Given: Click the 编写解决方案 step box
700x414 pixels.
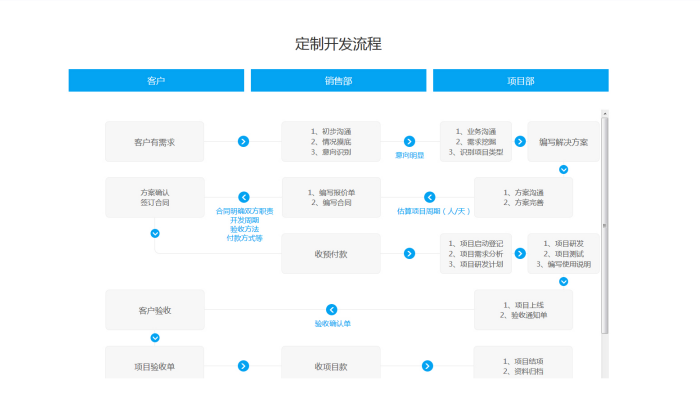Looking at the screenshot, I should (563, 142).
